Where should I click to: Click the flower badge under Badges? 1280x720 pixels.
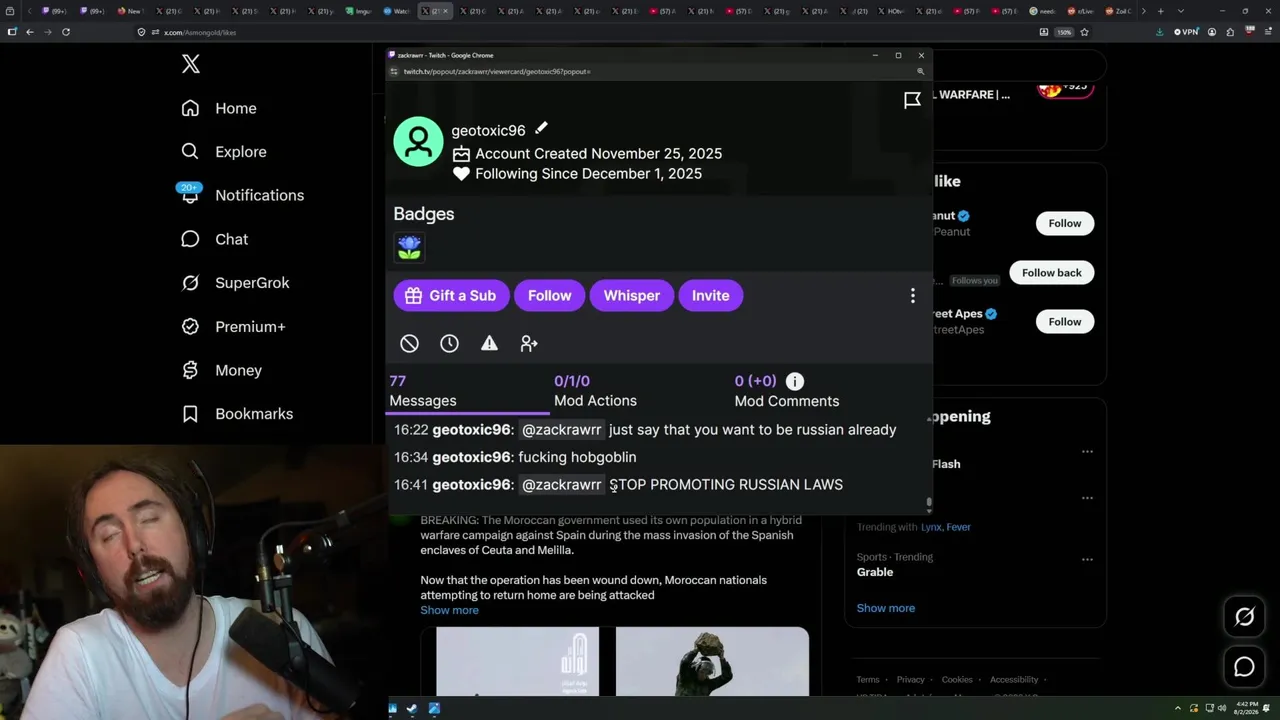(409, 247)
